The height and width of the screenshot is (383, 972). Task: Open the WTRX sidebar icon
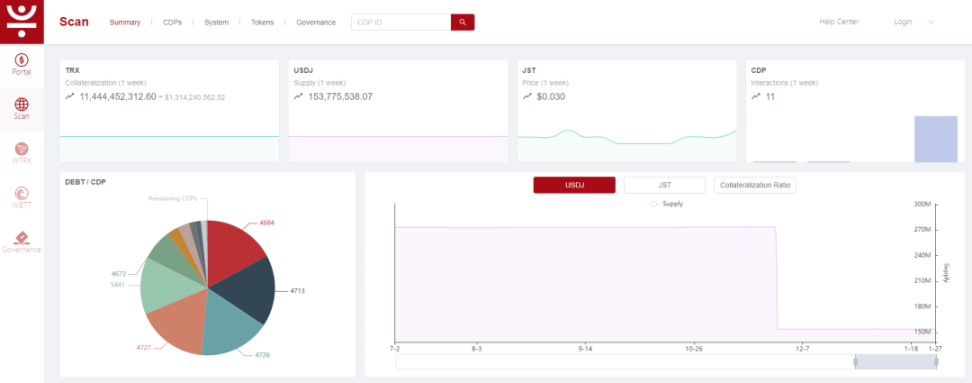(22, 149)
